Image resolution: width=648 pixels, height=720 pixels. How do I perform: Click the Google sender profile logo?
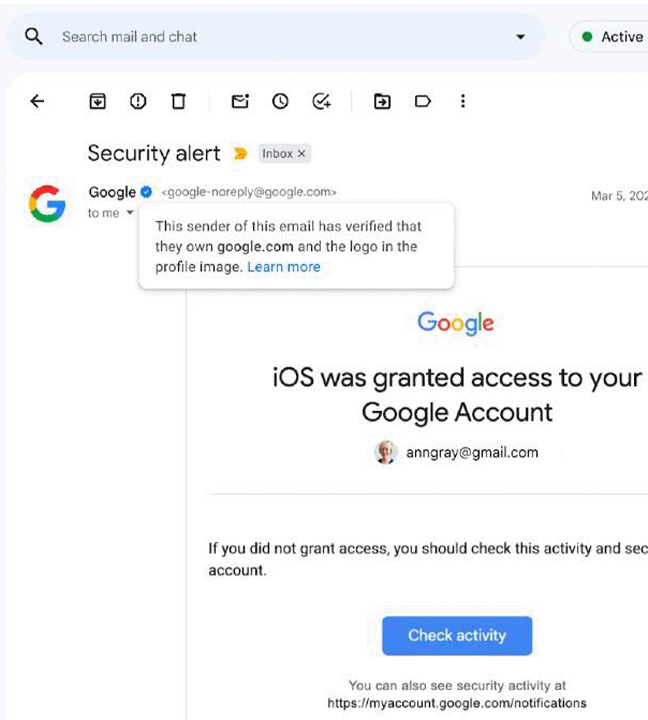pyautogui.click(x=47, y=203)
